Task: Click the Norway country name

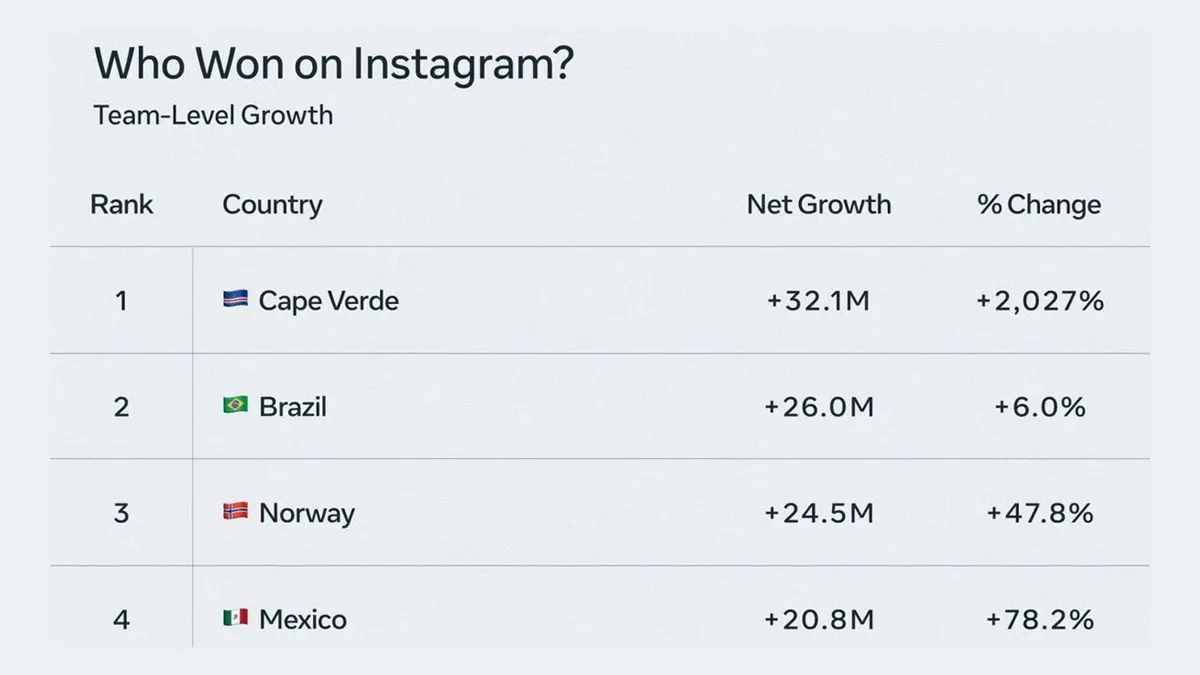Action: tap(307, 513)
